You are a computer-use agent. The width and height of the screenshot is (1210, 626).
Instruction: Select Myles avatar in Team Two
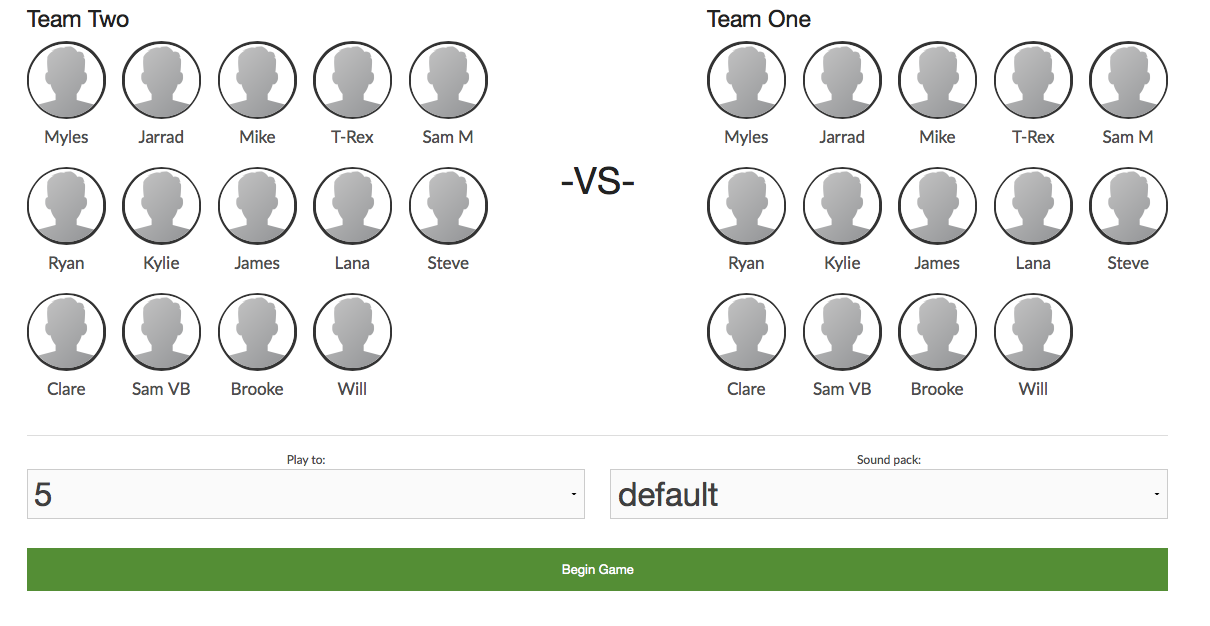pyautogui.click(x=66, y=80)
